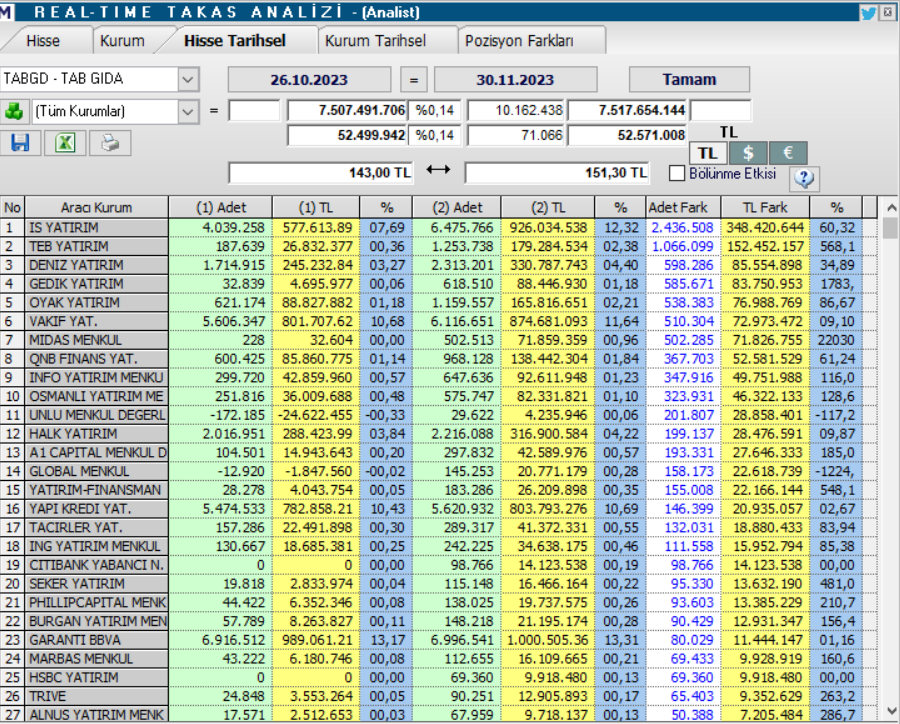Switch currency display to dollars

pyautogui.click(x=747, y=152)
